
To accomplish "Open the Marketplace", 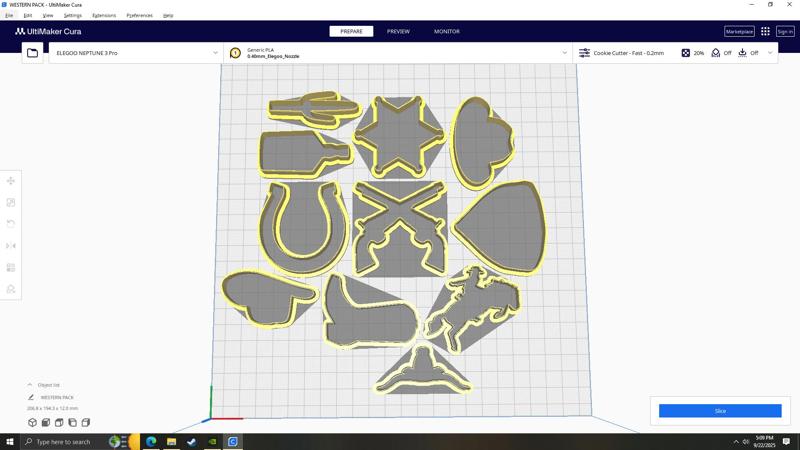I will [739, 32].
